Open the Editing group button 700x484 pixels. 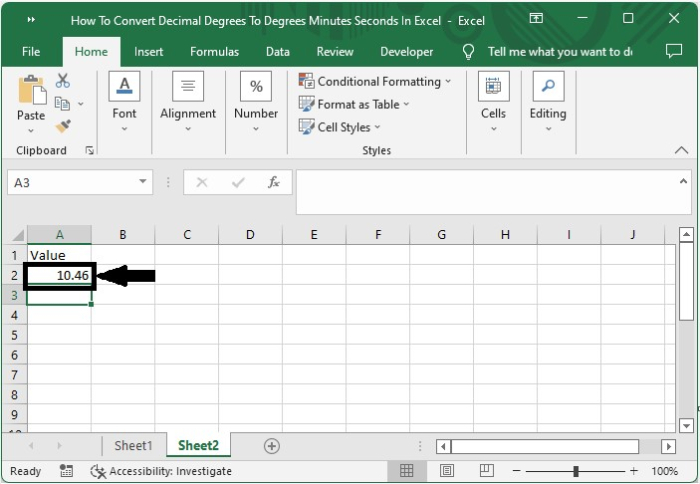click(x=547, y=101)
